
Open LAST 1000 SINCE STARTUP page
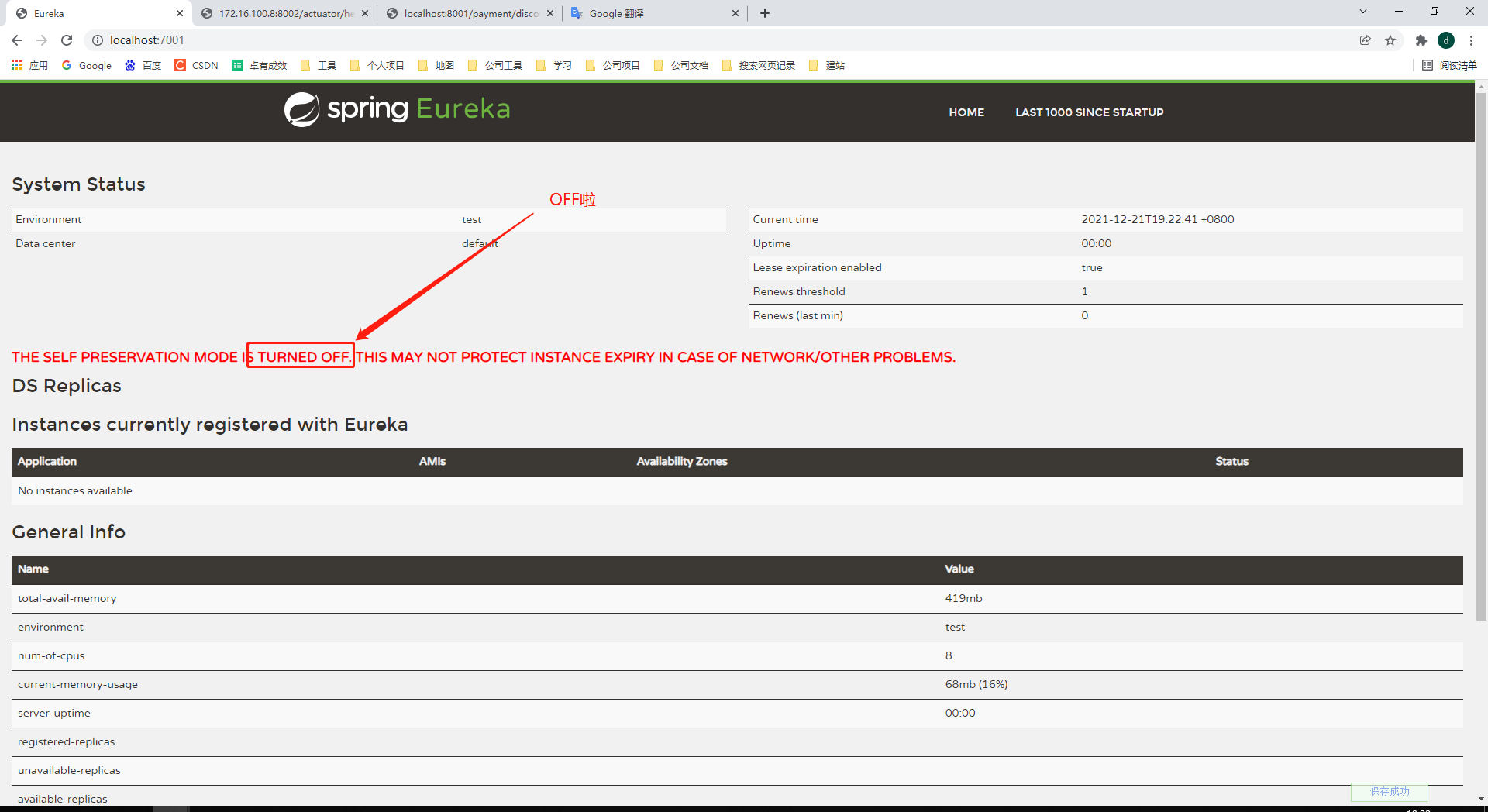[x=1090, y=112]
